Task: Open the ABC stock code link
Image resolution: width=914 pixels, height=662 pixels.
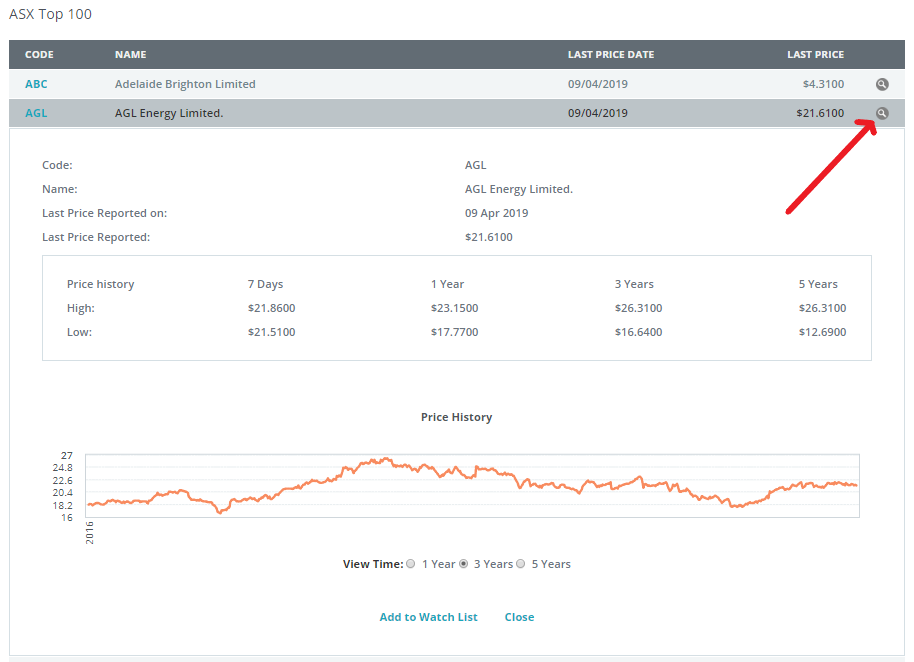Action: click(x=36, y=84)
